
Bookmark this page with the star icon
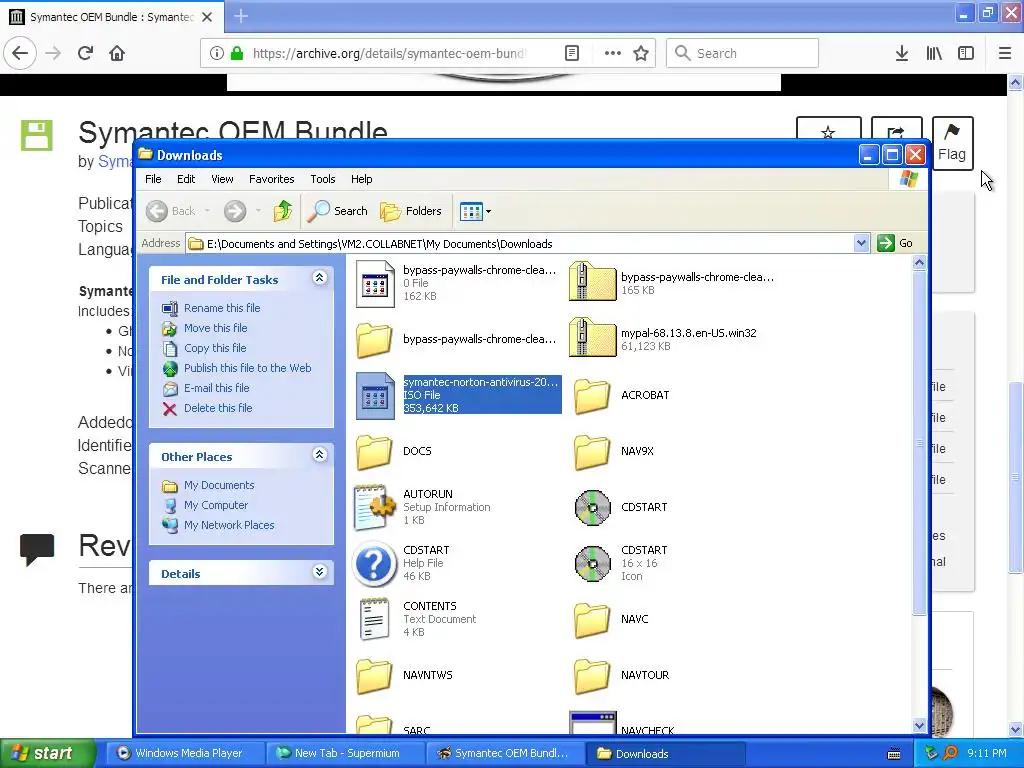(641, 53)
